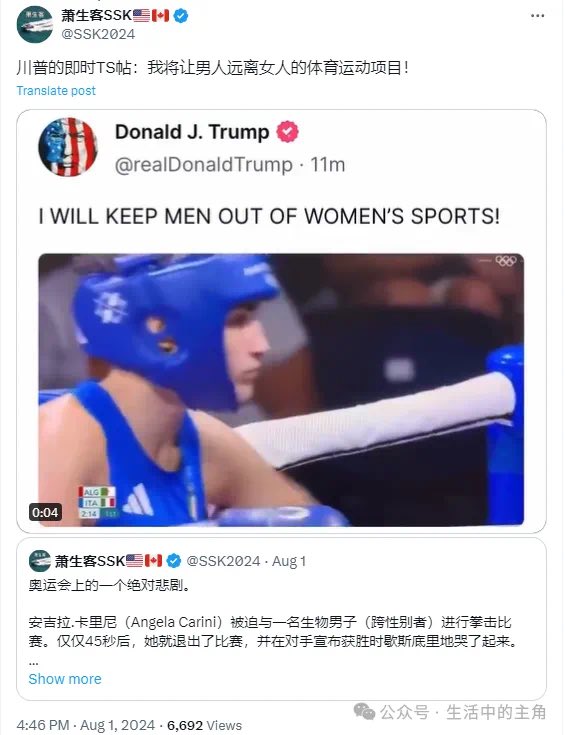
Task: Click the @SSK2024 handle under the top name
Action: 98,34
